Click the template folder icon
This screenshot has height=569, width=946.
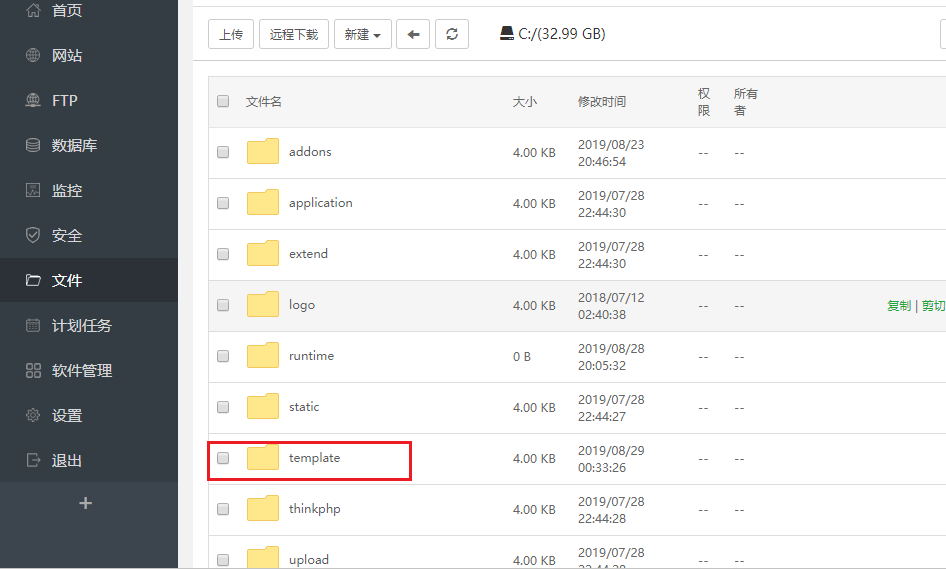pos(263,458)
